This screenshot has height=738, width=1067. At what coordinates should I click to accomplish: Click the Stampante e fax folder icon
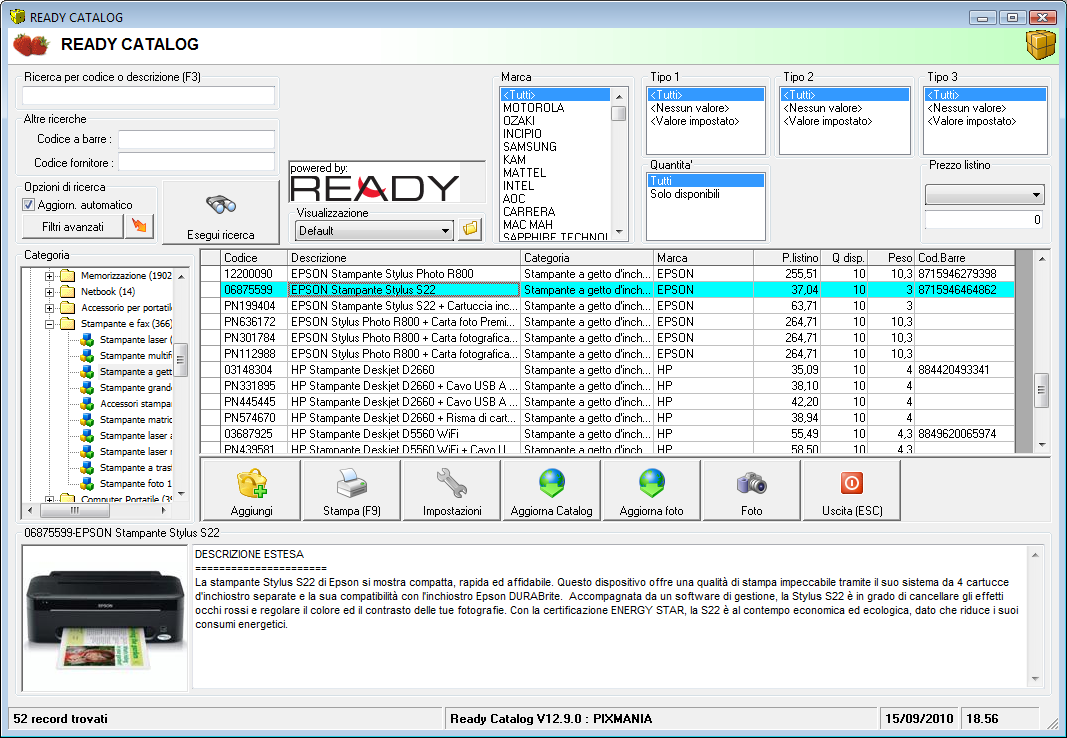[x=67, y=324]
